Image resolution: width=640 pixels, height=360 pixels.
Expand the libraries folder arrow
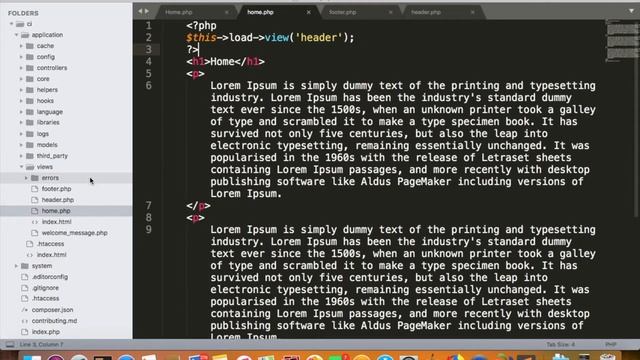[21, 123]
